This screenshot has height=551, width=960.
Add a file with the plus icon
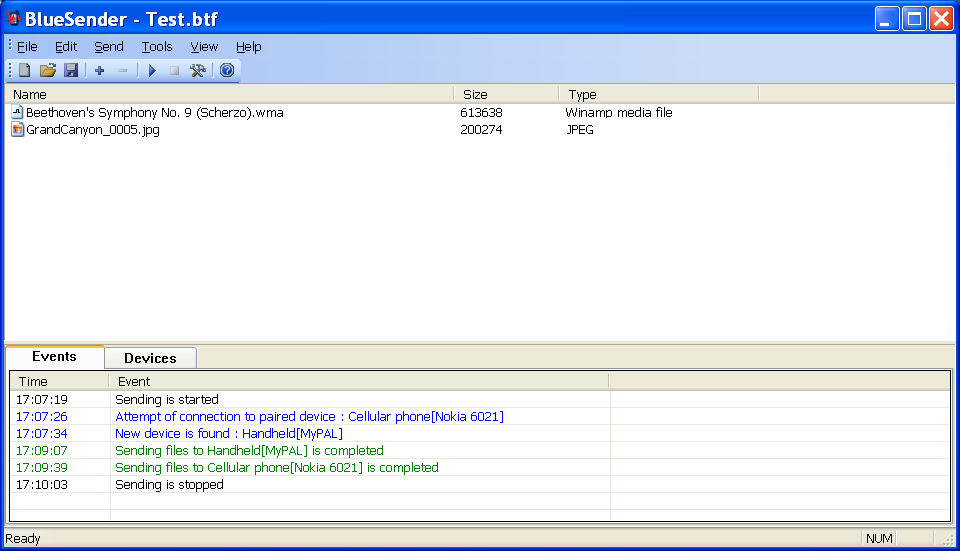pos(99,70)
